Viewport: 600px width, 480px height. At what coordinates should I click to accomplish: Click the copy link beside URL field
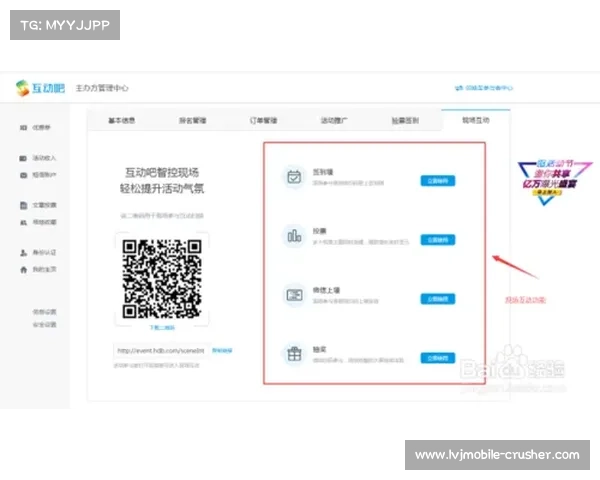coord(222,350)
